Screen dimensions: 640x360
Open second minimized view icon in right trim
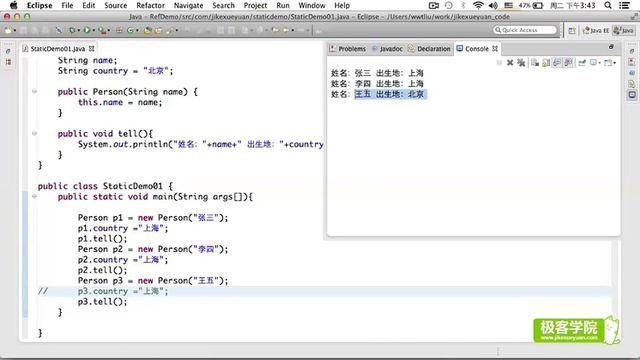tap(632, 73)
